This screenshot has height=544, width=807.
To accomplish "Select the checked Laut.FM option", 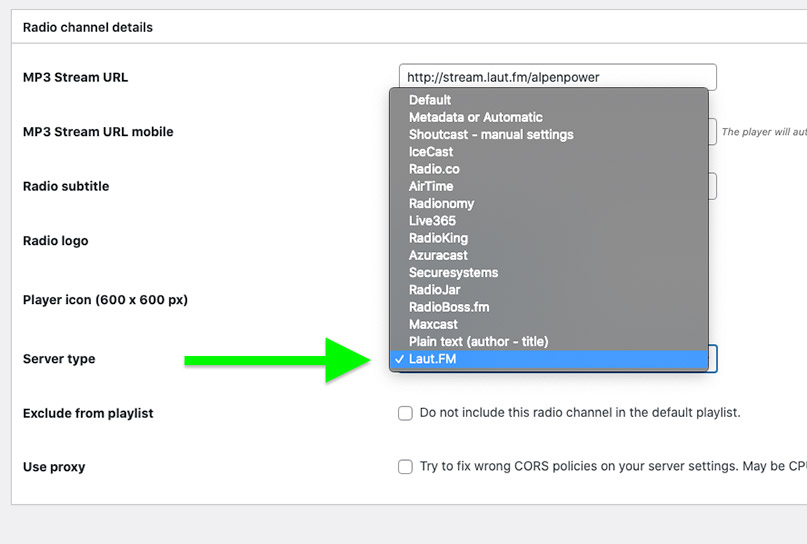I will click(432, 359).
